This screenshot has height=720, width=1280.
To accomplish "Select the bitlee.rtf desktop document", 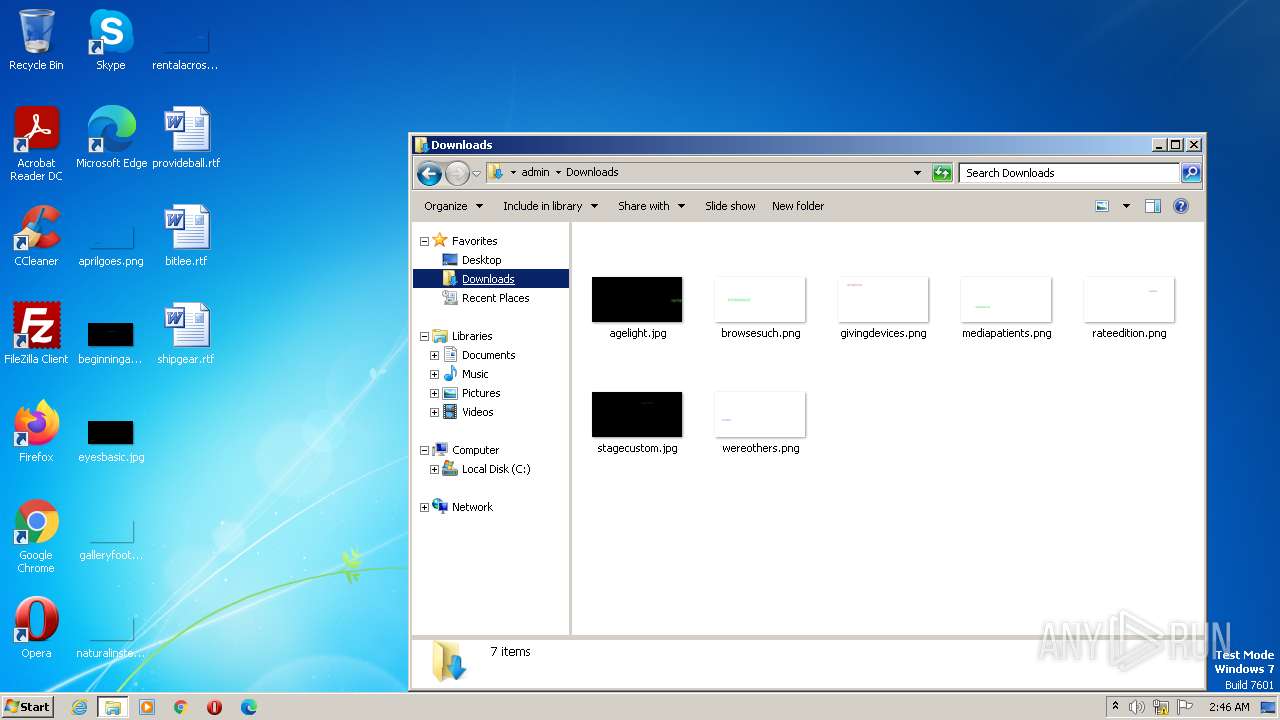I will (186, 236).
